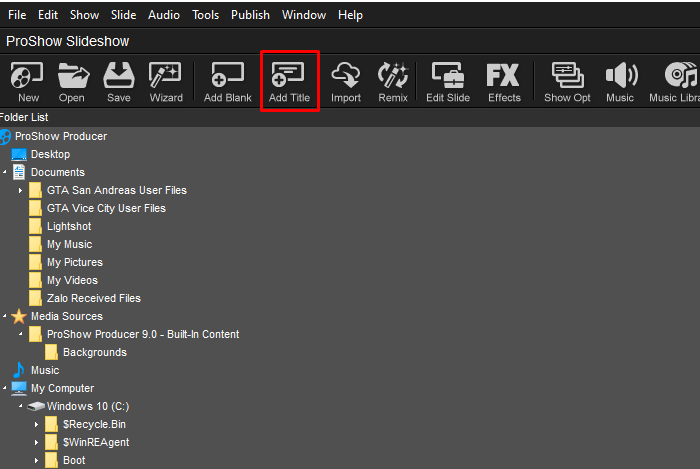Collapse the My Computer node

coord(5,388)
